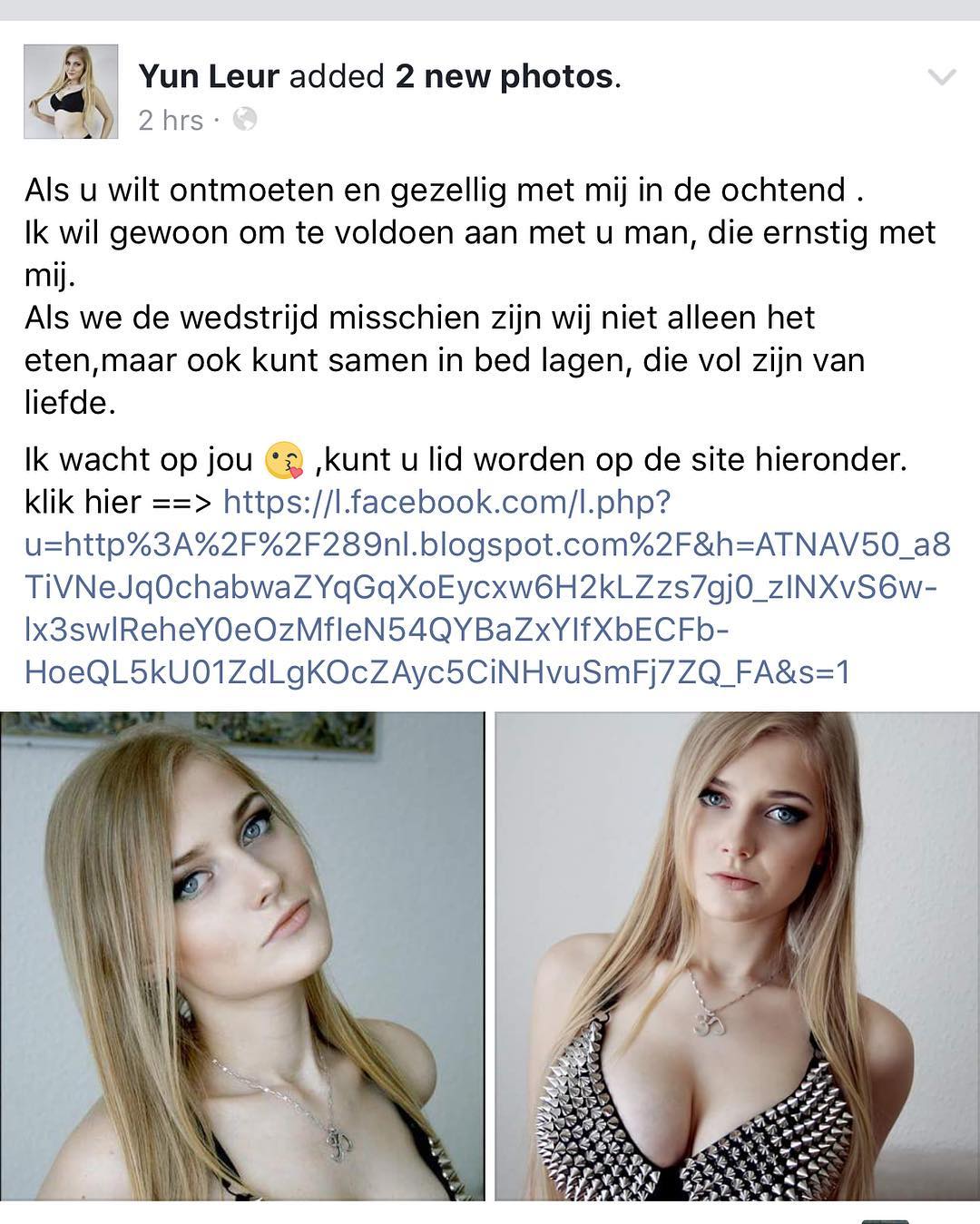Open the Yun Leur profile name link
The image size is (980, 1224).
[209, 77]
